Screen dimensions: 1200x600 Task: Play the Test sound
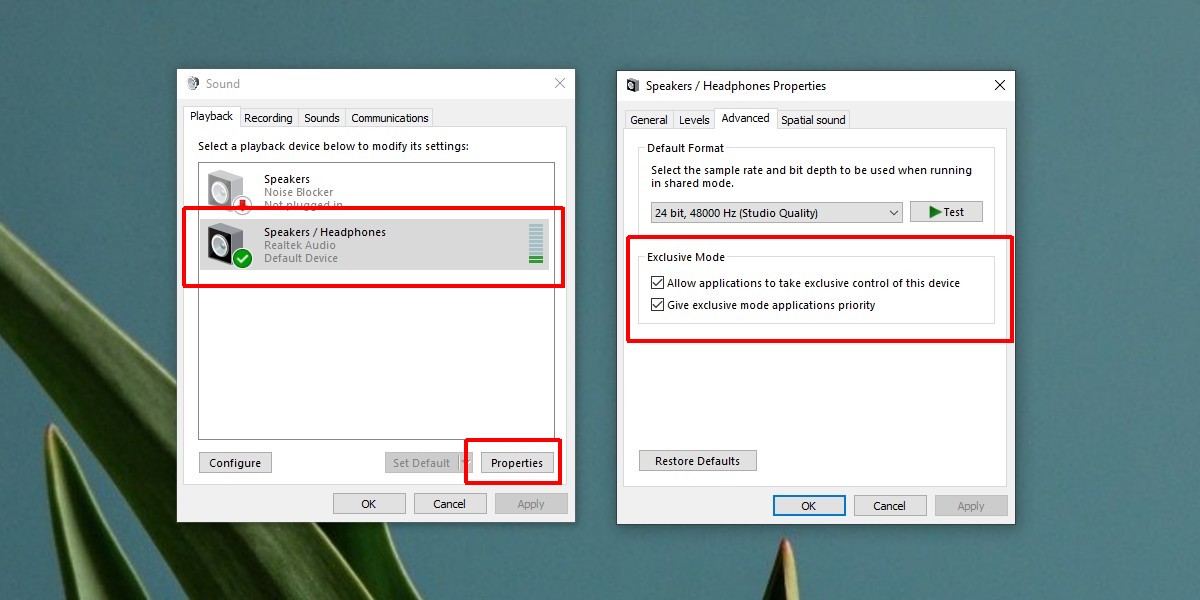tap(946, 212)
